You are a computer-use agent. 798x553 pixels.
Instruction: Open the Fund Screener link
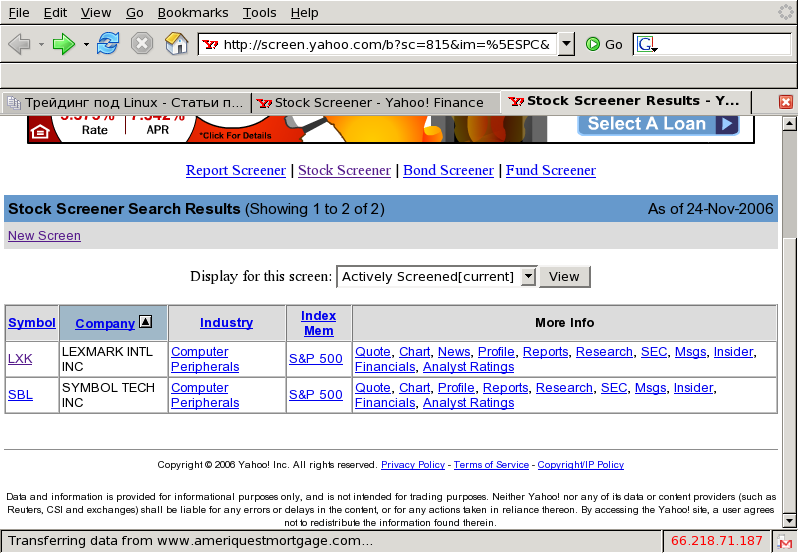pyautogui.click(x=551, y=170)
